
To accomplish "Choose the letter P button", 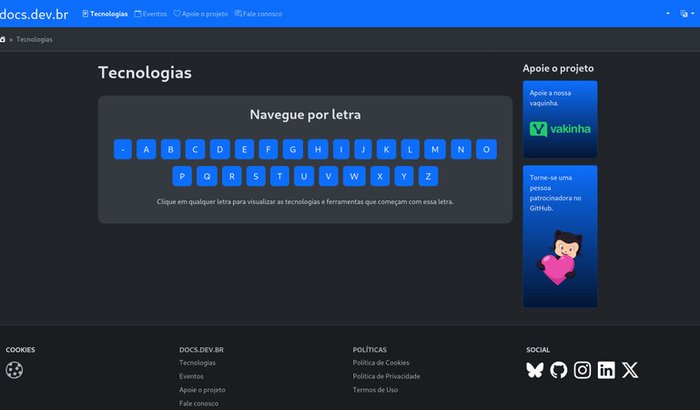I will (183, 177).
